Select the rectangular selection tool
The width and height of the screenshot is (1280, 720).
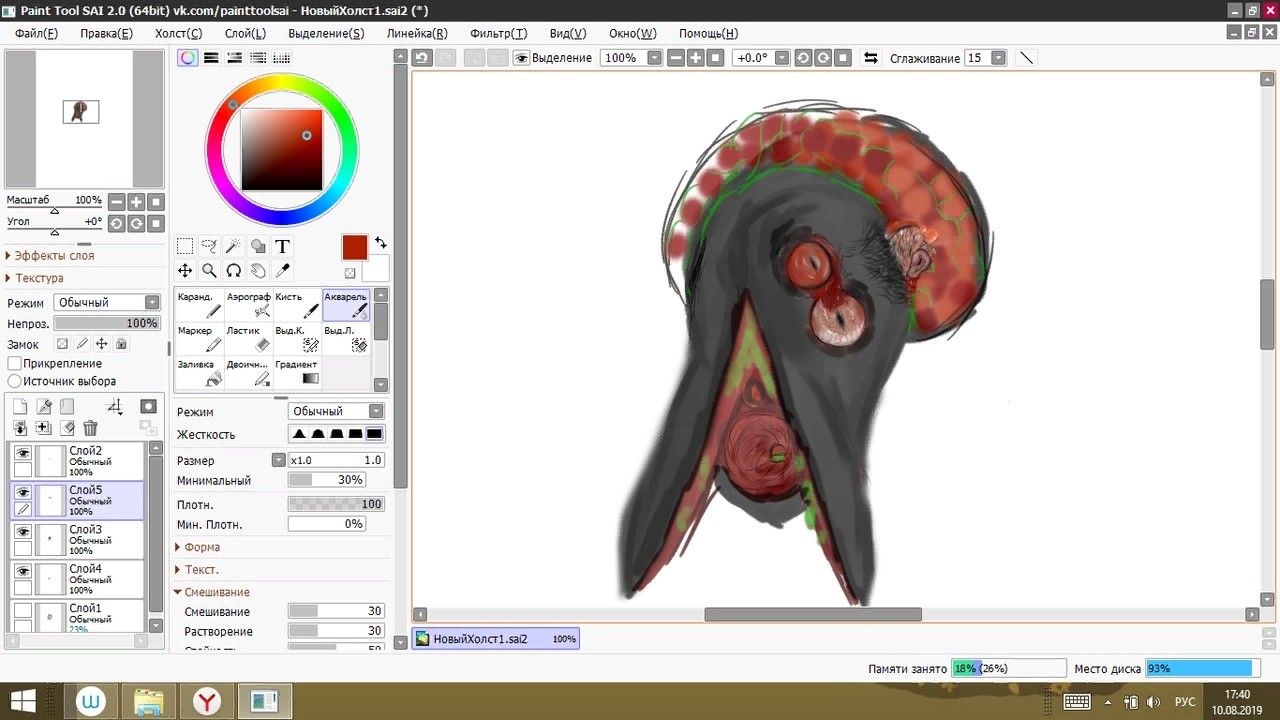(x=185, y=246)
